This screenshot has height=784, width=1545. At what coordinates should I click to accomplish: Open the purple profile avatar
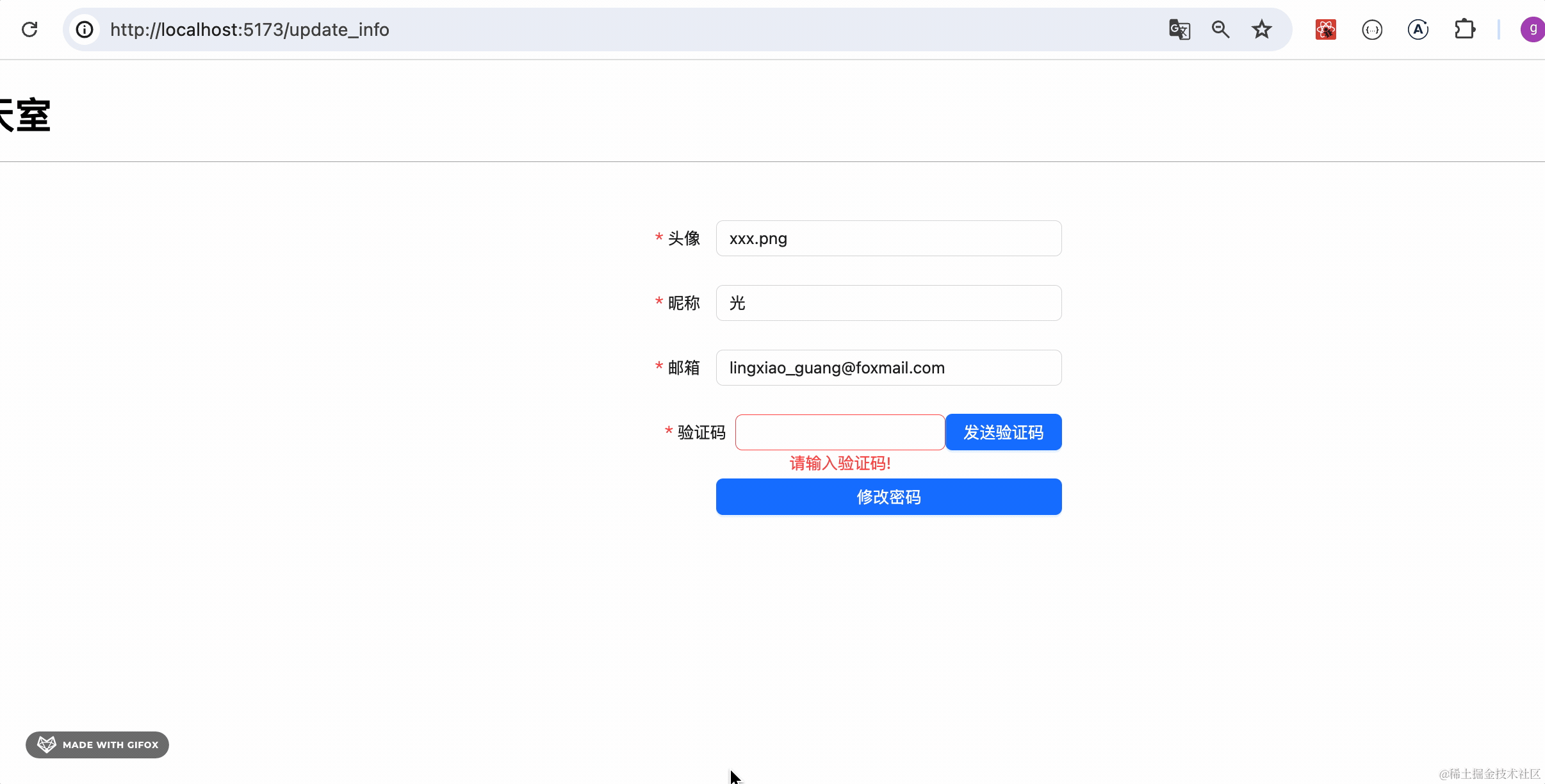[x=1532, y=29]
